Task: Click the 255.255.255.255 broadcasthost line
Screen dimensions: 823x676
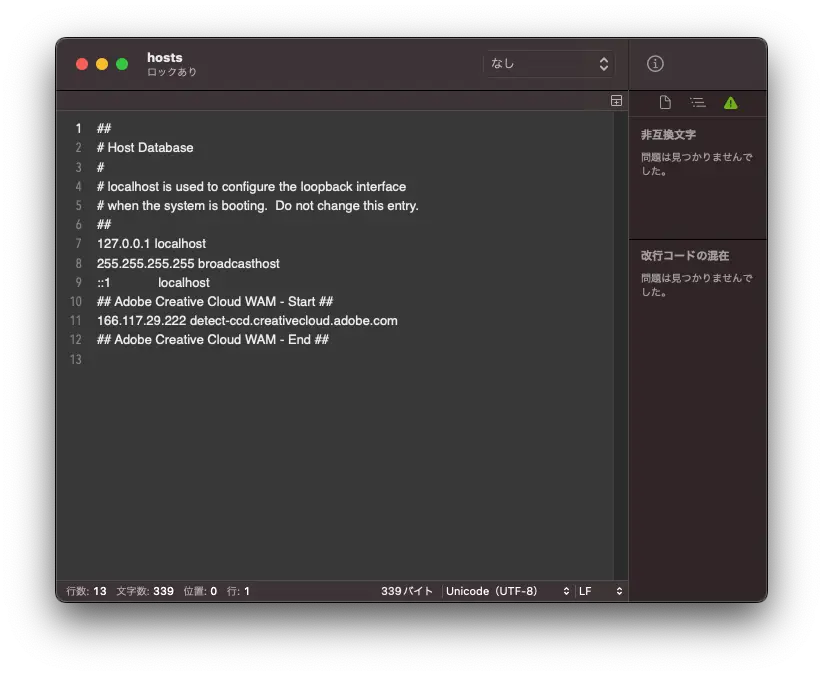Action: coord(188,264)
